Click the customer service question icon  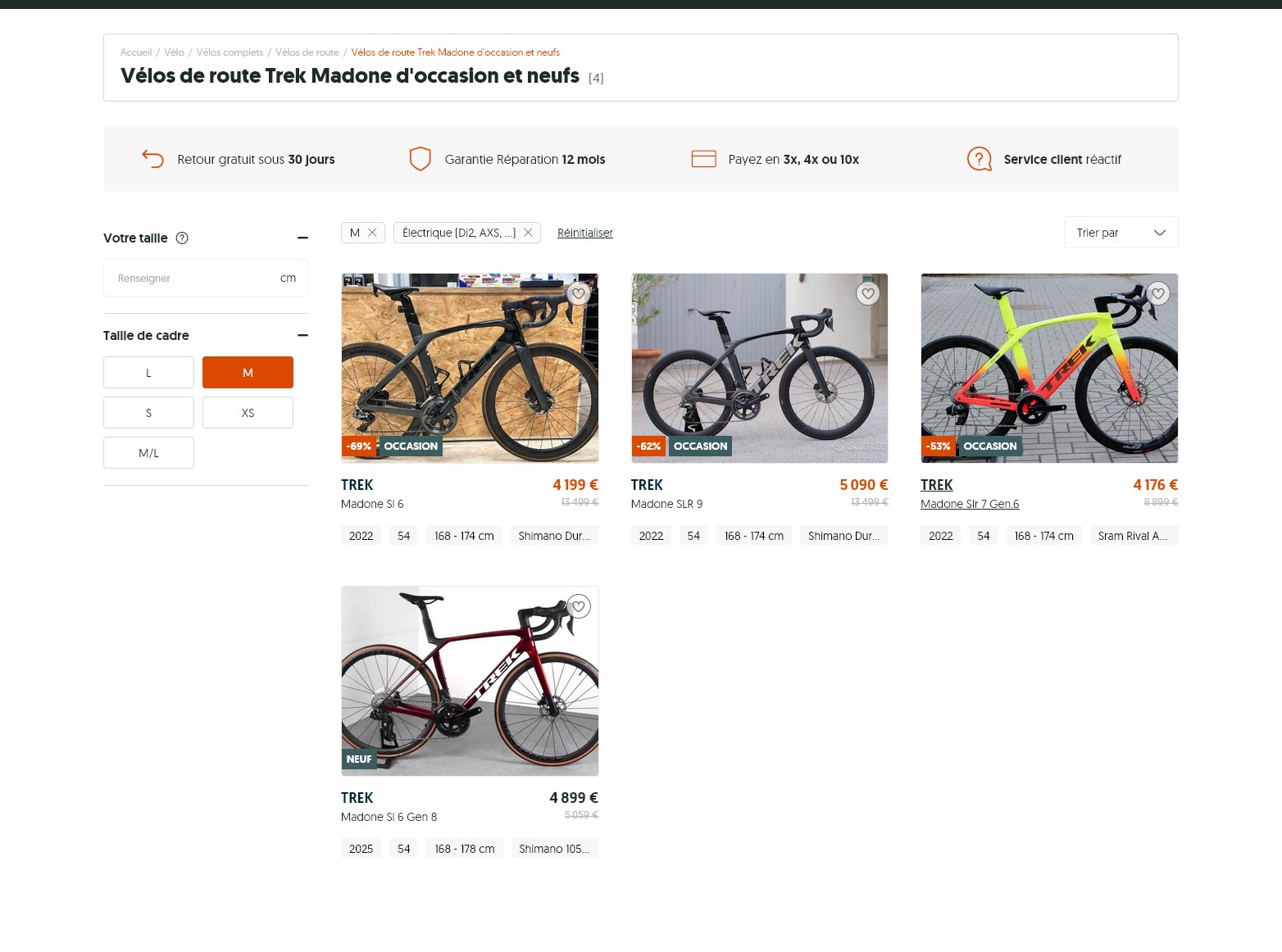click(980, 159)
